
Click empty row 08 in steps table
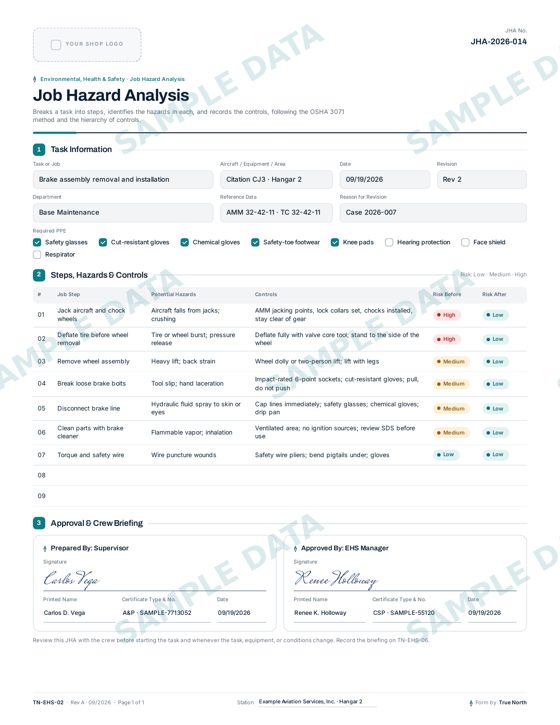click(x=280, y=475)
